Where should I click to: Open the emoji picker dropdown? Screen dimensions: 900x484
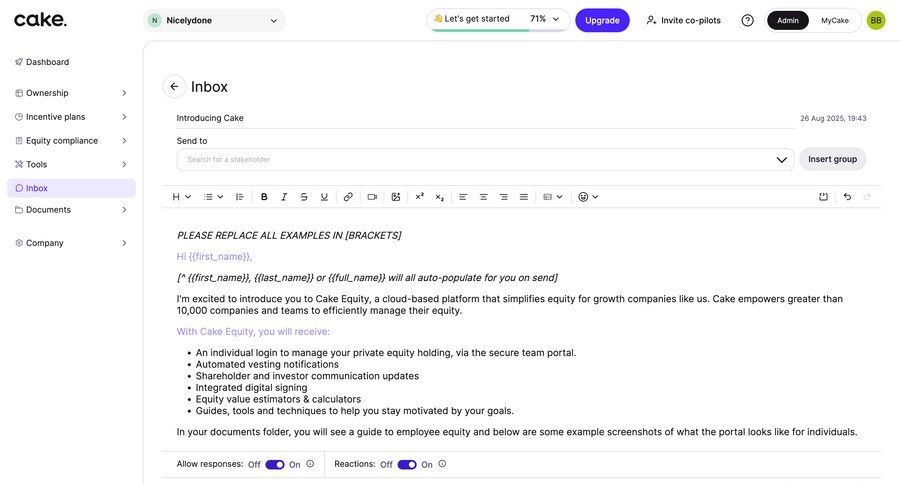pyautogui.click(x=588, y=197)
